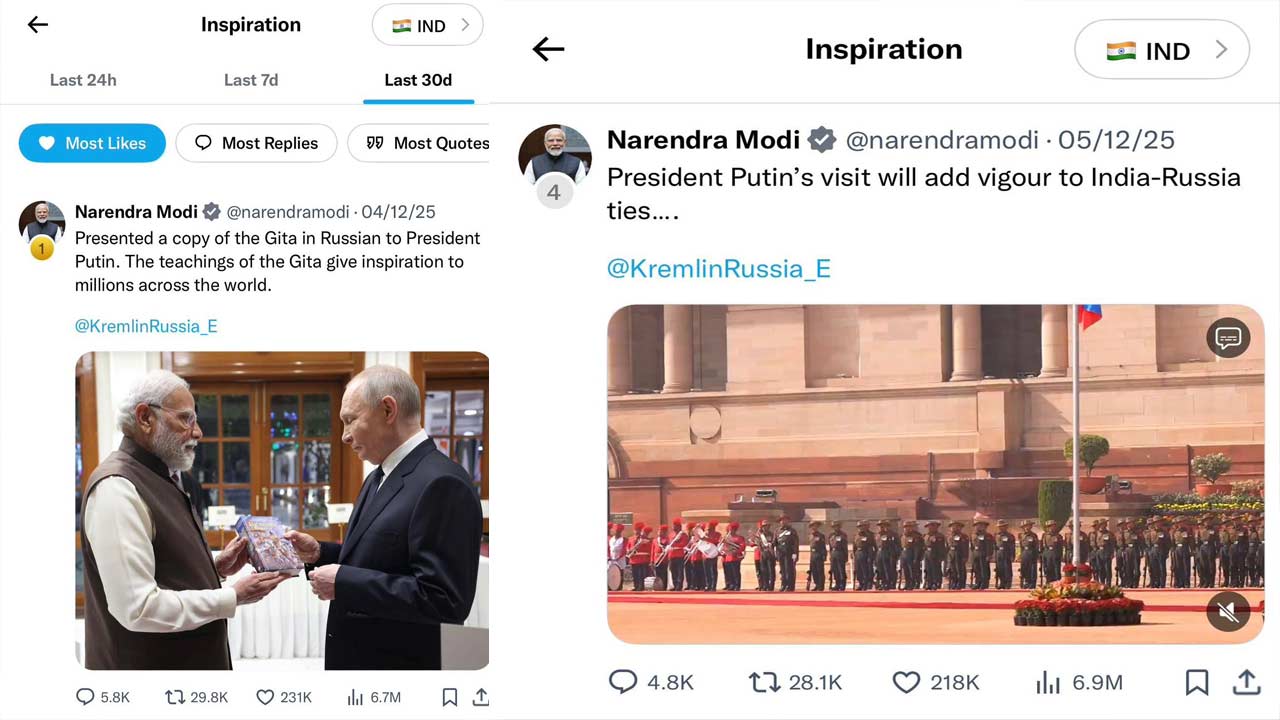Share the Gita tweet via the share icon
This screenshot has height=720, width=1280.
480,697
